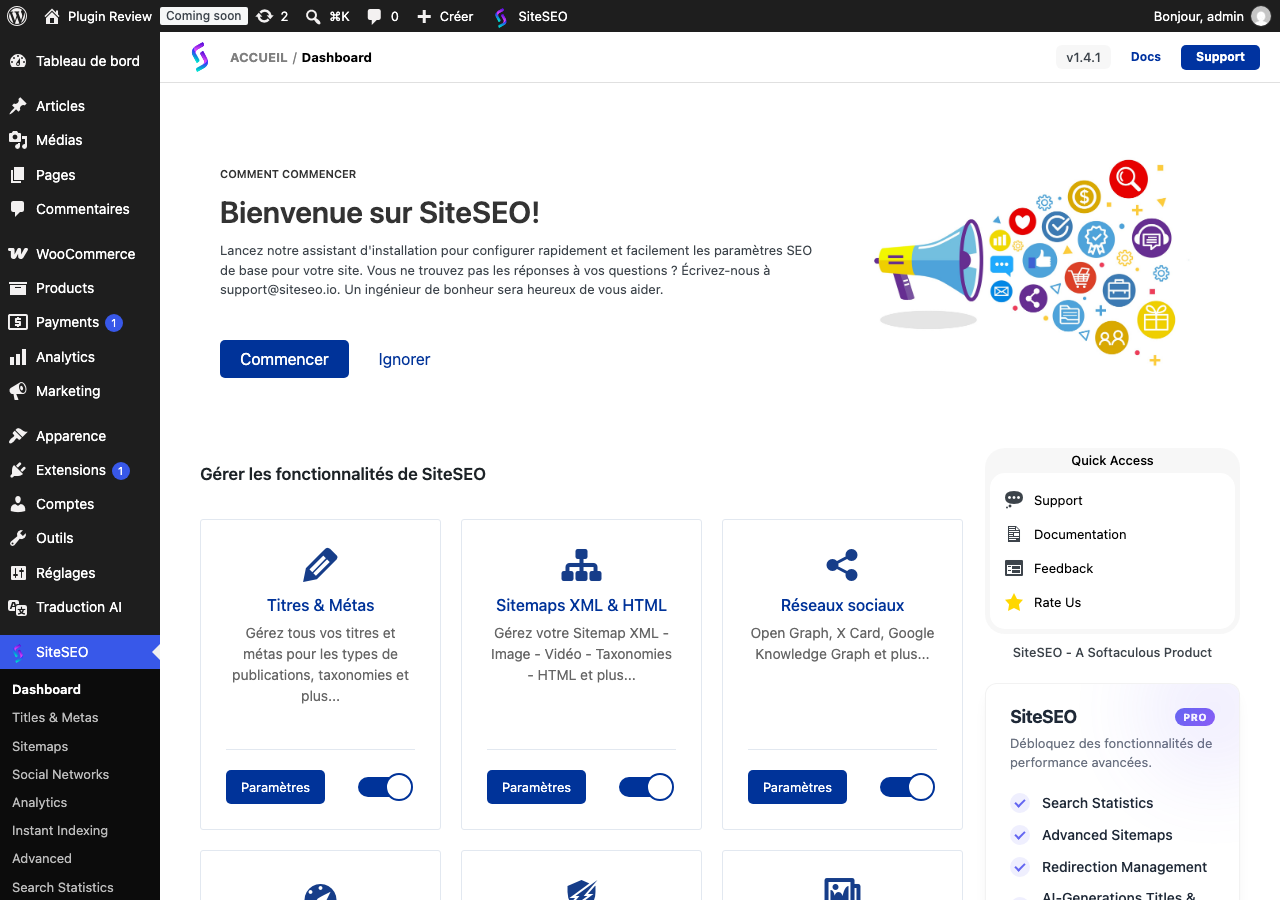The width and height of the screenshot is (1280, 900).
Task: Click the Products box icon
Action: point(18,288)
